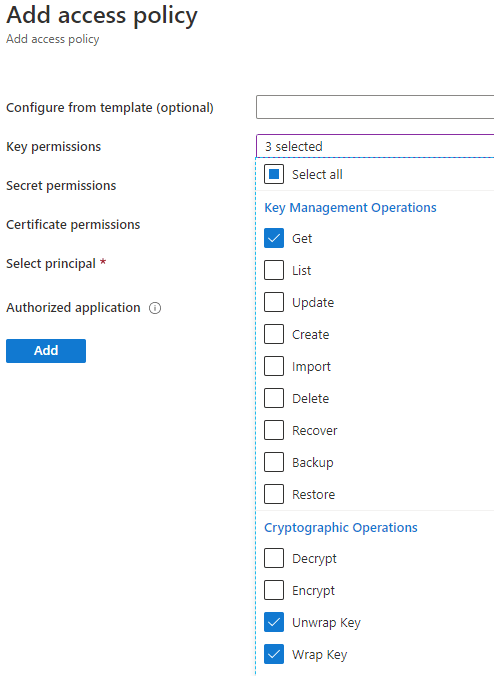Check the Recover key permission
The height and width of the screenshot is (676, 494).
[274, 430]
